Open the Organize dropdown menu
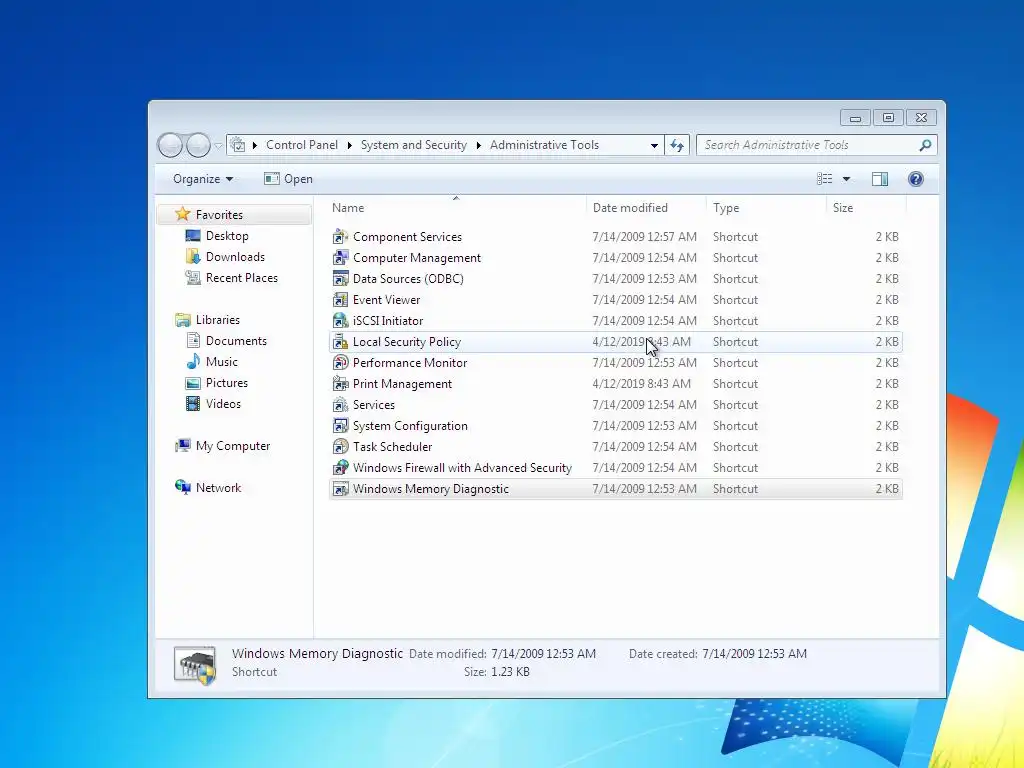The image size is (1024, 768). click(x=202, y=179)
